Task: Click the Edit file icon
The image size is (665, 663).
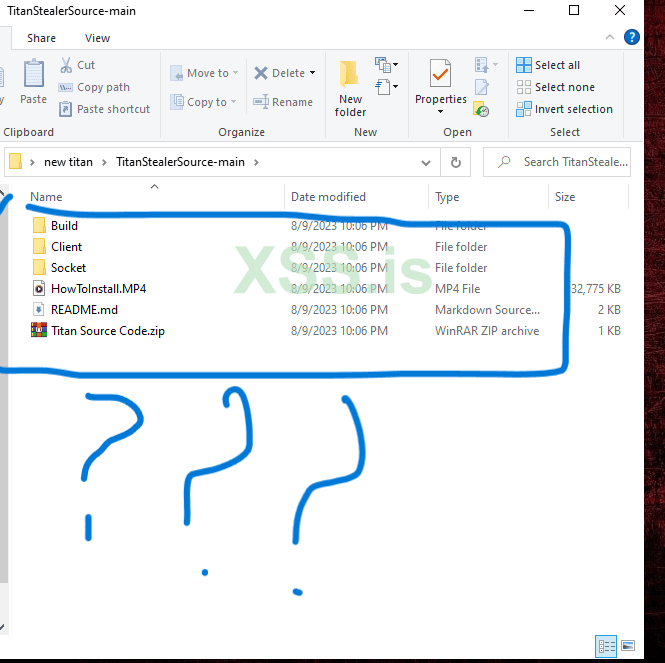Action: (481, 87)
